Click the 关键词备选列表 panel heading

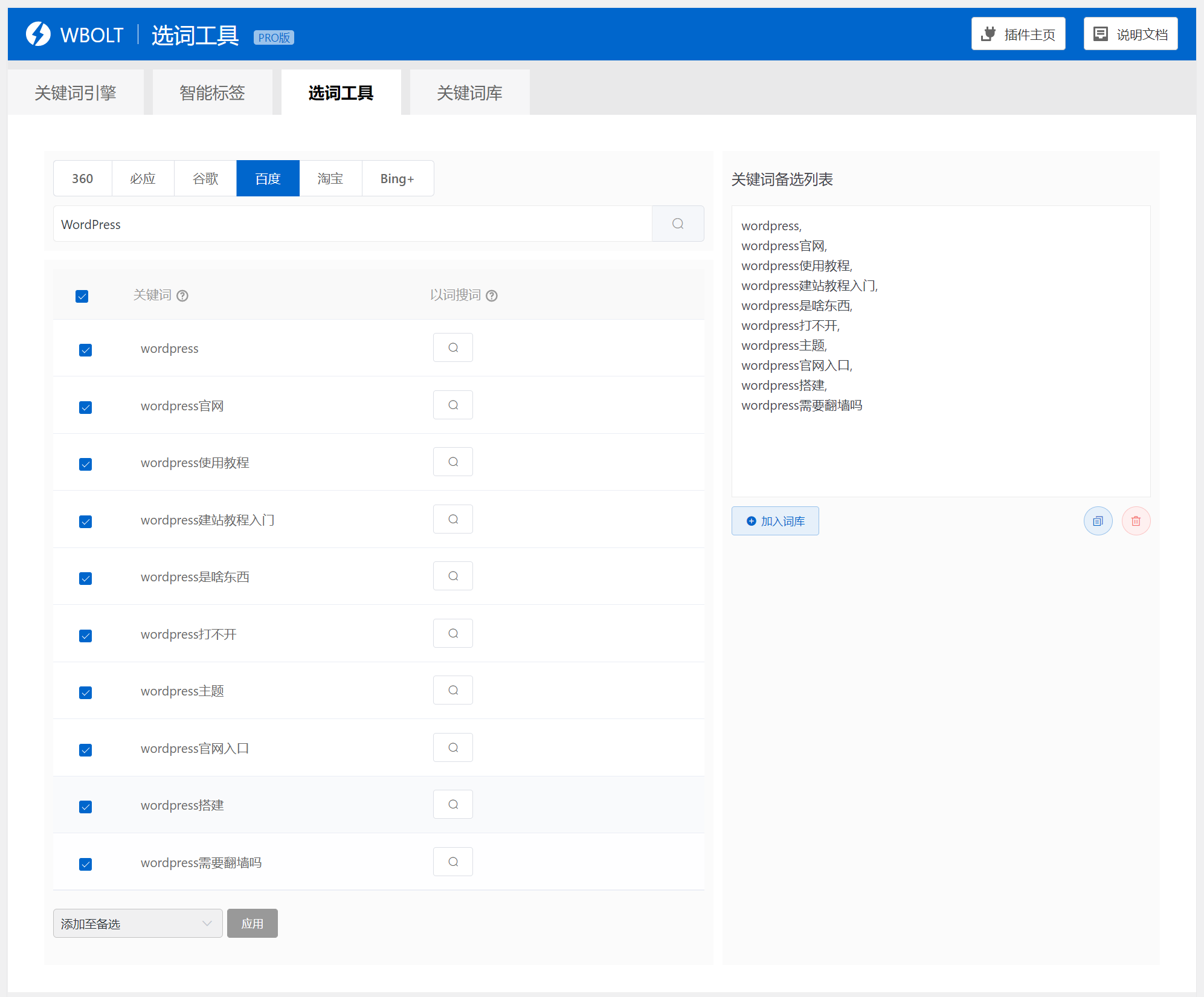click(782, 179)
